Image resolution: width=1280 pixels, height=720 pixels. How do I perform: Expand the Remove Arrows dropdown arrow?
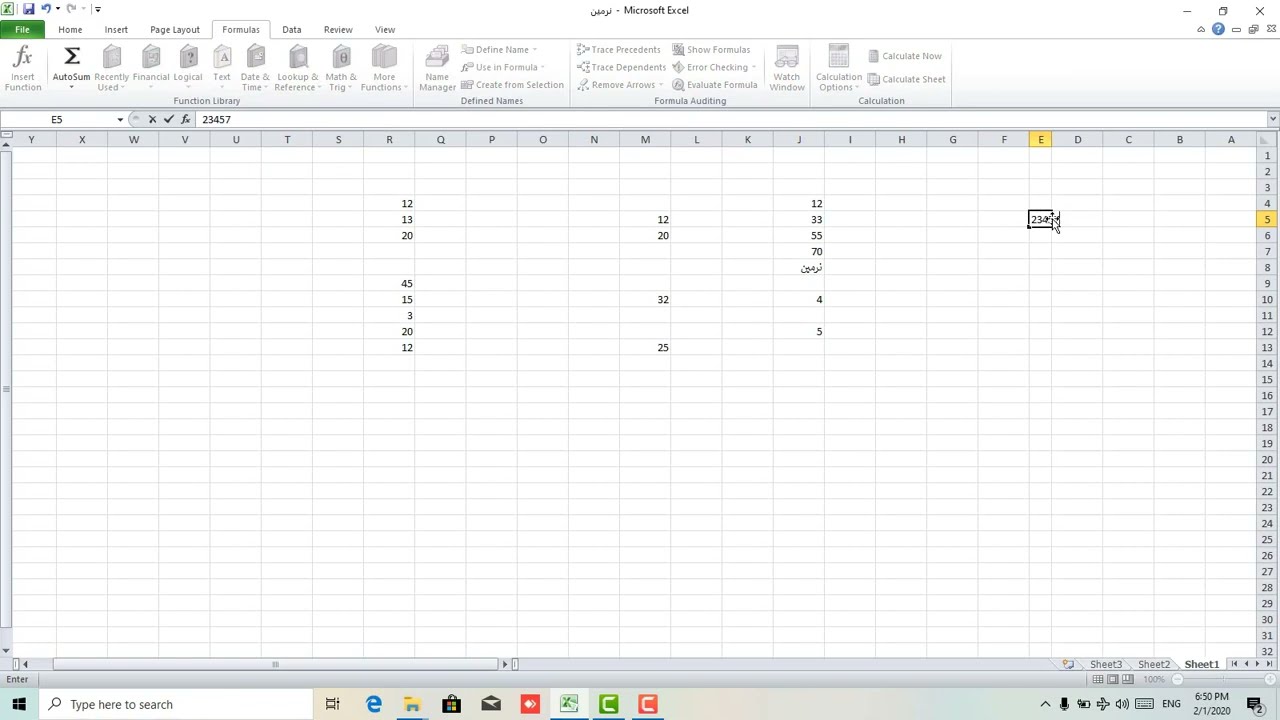(660, 85)
